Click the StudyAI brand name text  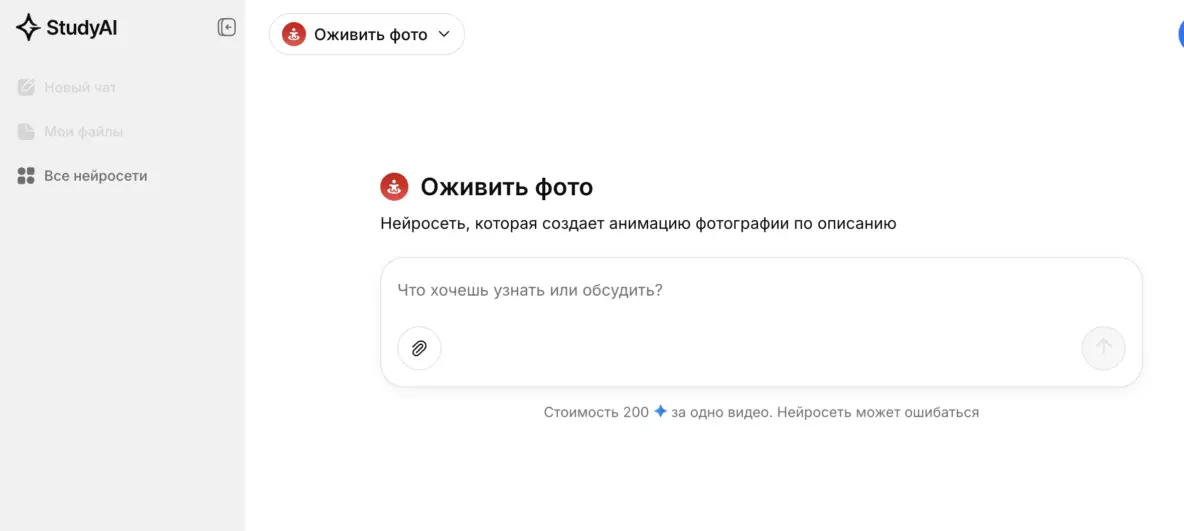pos(81,28)
